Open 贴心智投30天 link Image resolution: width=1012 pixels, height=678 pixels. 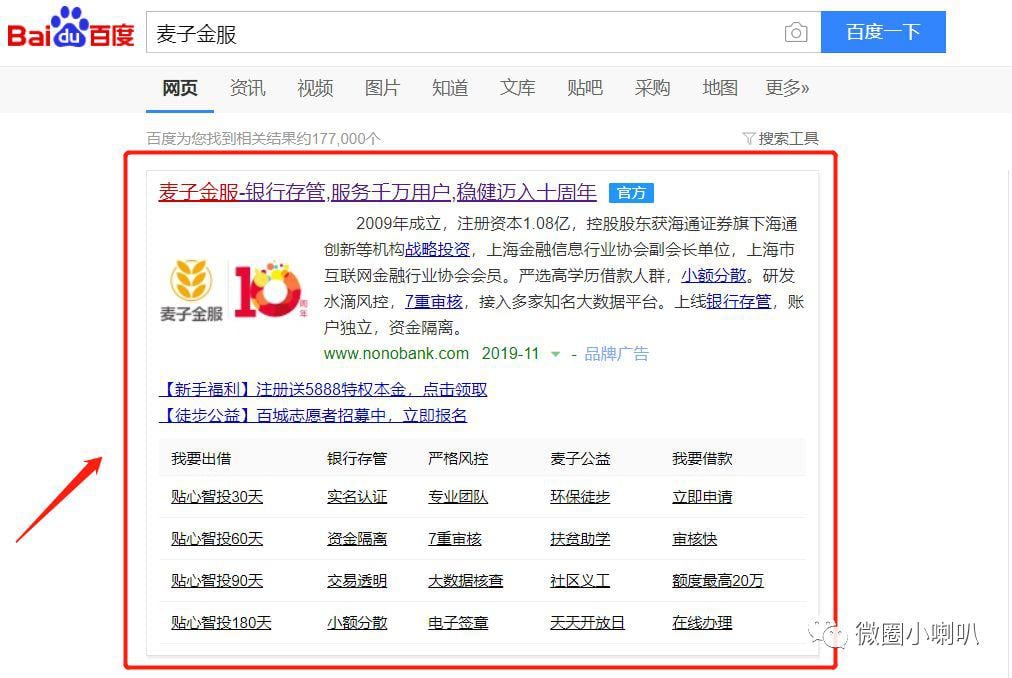coord(217,497)
